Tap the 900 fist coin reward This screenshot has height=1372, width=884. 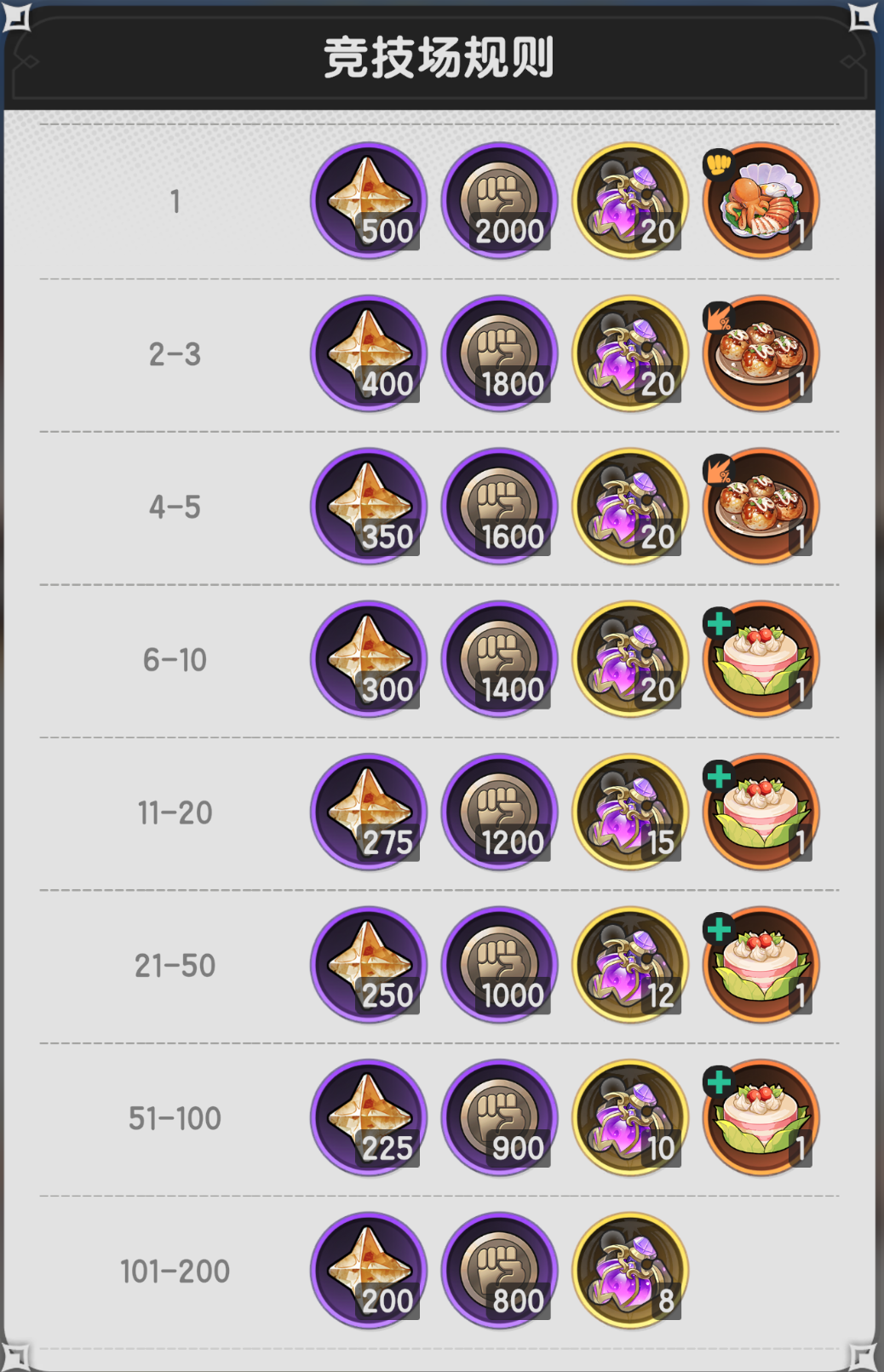(500, 1117)
